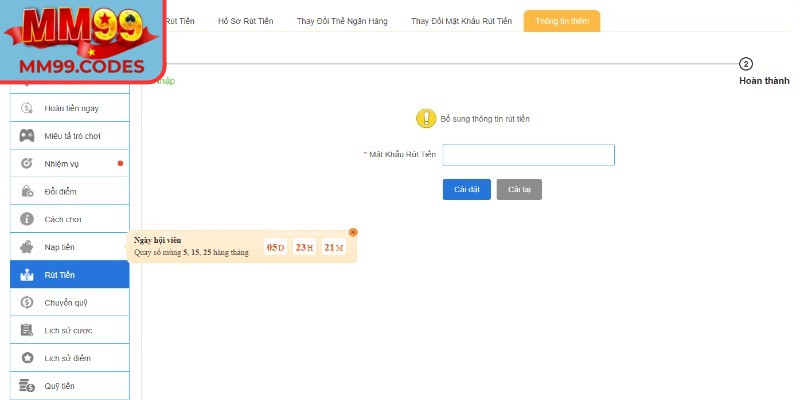The height and width of the screenshot is (400, 800).
Task: Click the yellow exclamation warning icon
Action: point(426,118)
